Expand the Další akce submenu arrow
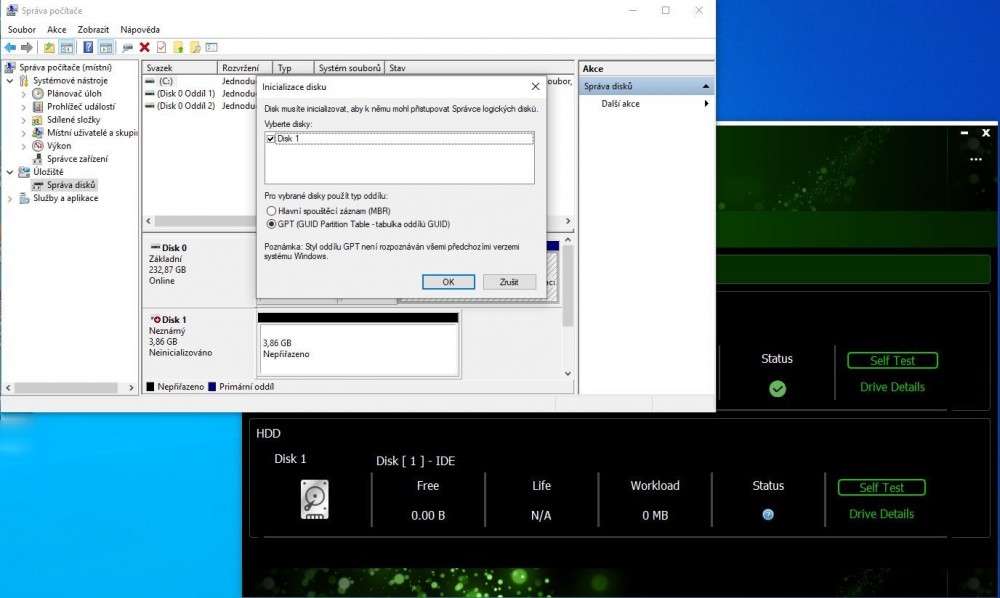Image resolution: width=1000 pixels, height=598 pixels. click(706, 104)
